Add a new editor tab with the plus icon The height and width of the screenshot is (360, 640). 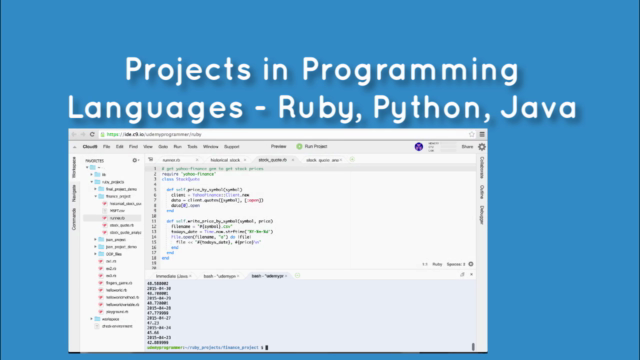pos(352,160)
